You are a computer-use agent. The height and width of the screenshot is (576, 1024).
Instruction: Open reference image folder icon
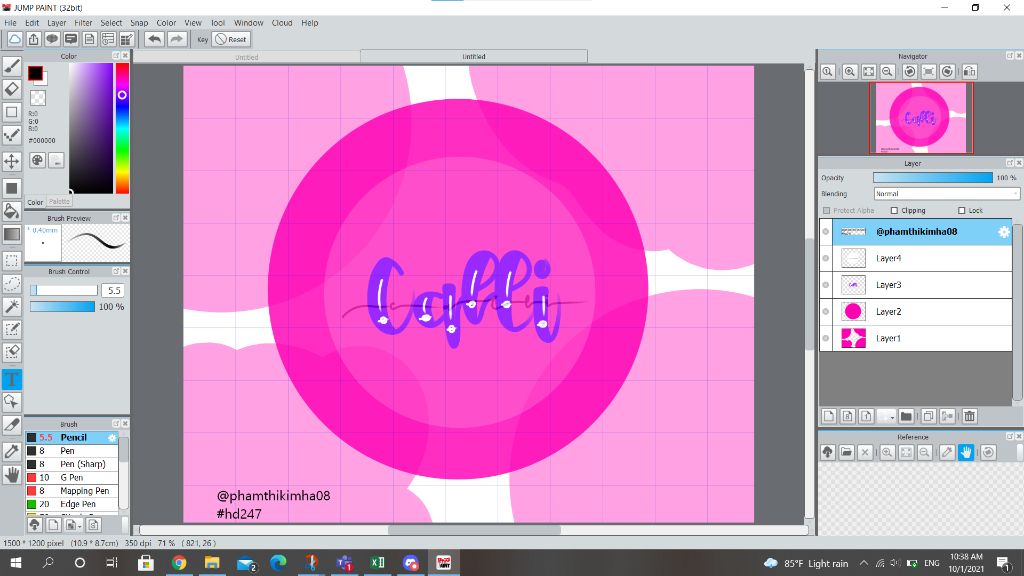coord(846,452)
